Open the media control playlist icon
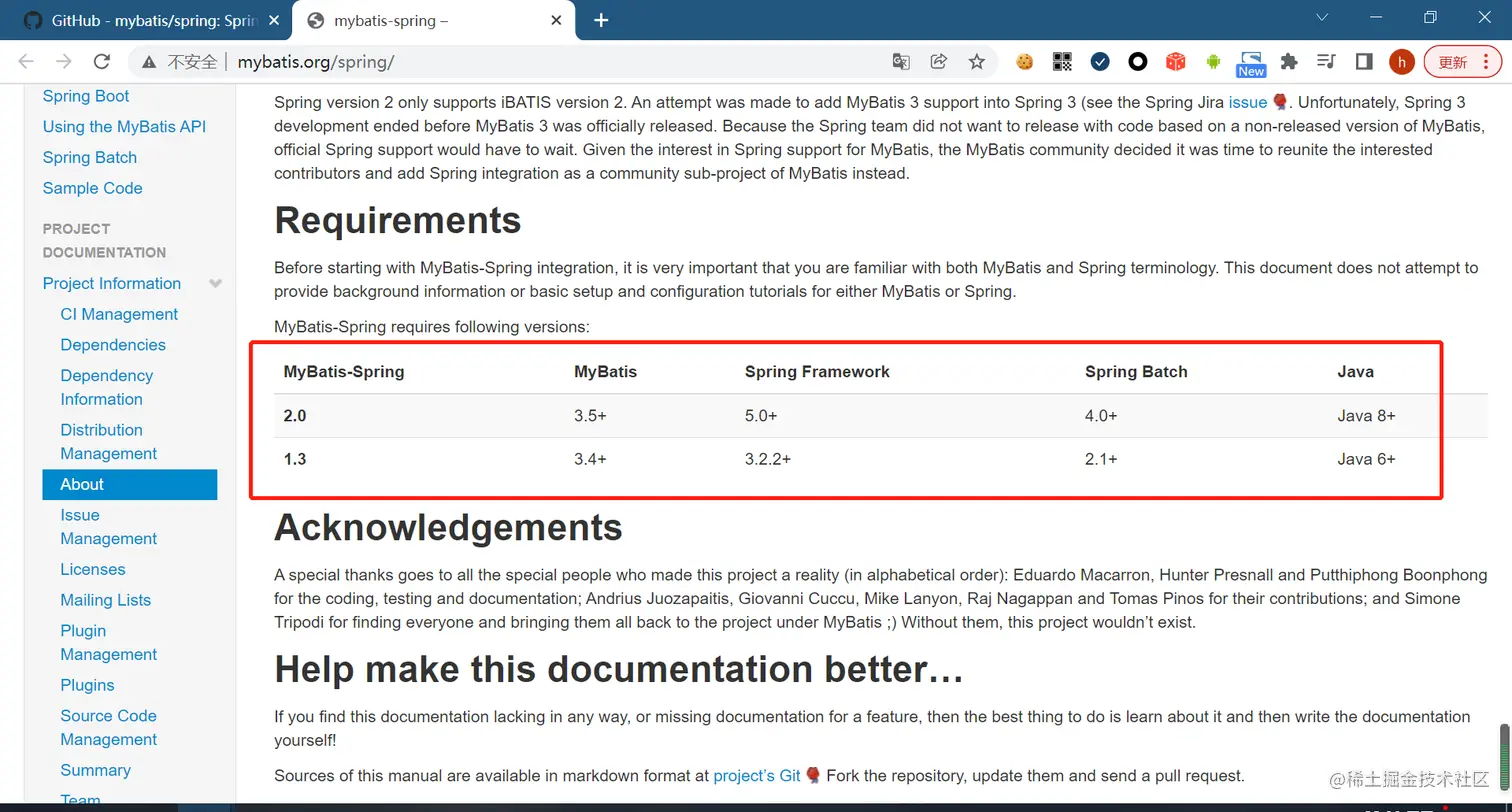The height and width of the screenshot is (812, 1512). coord(1327,62)
